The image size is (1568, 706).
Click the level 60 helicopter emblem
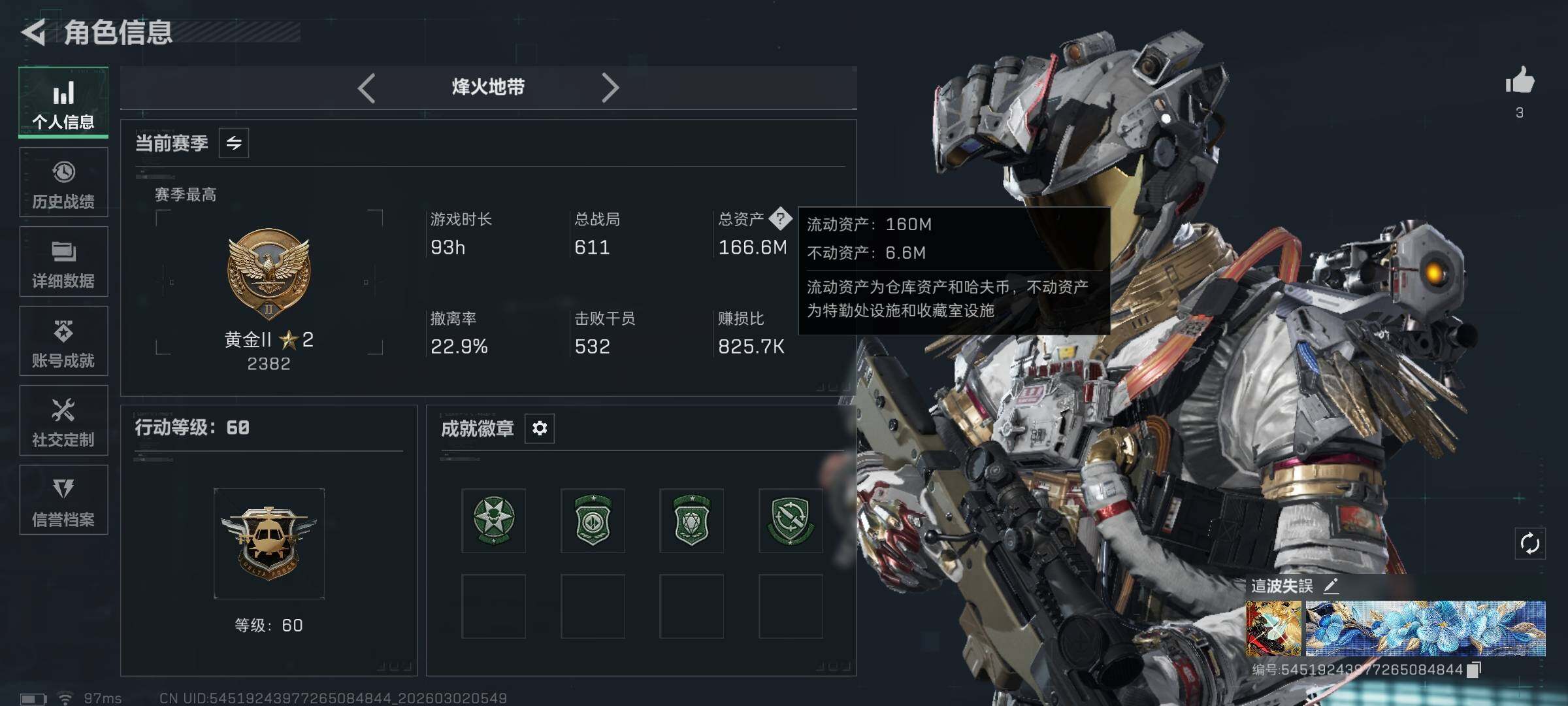click(269, 543)
